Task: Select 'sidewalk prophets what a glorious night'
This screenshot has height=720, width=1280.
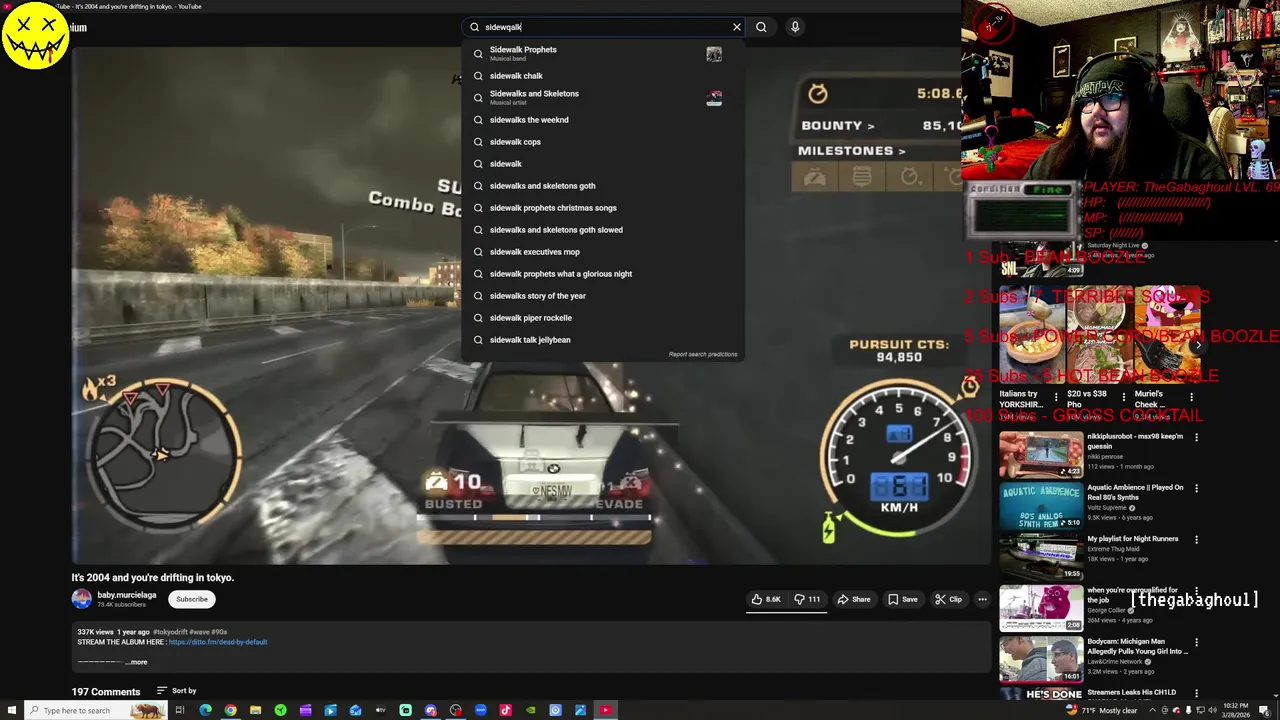Action: click(x=602, y=274)
